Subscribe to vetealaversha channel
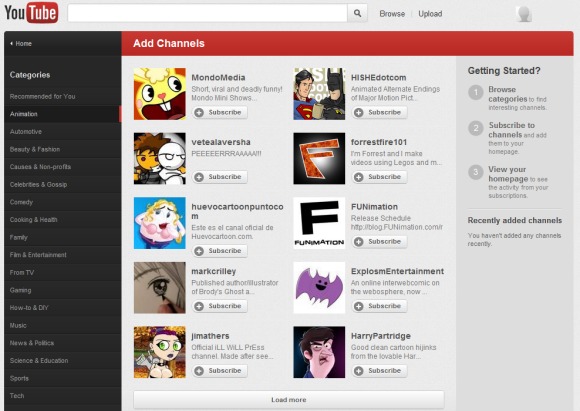The height and width of the screenshot is (411, 580). [220, 177]
